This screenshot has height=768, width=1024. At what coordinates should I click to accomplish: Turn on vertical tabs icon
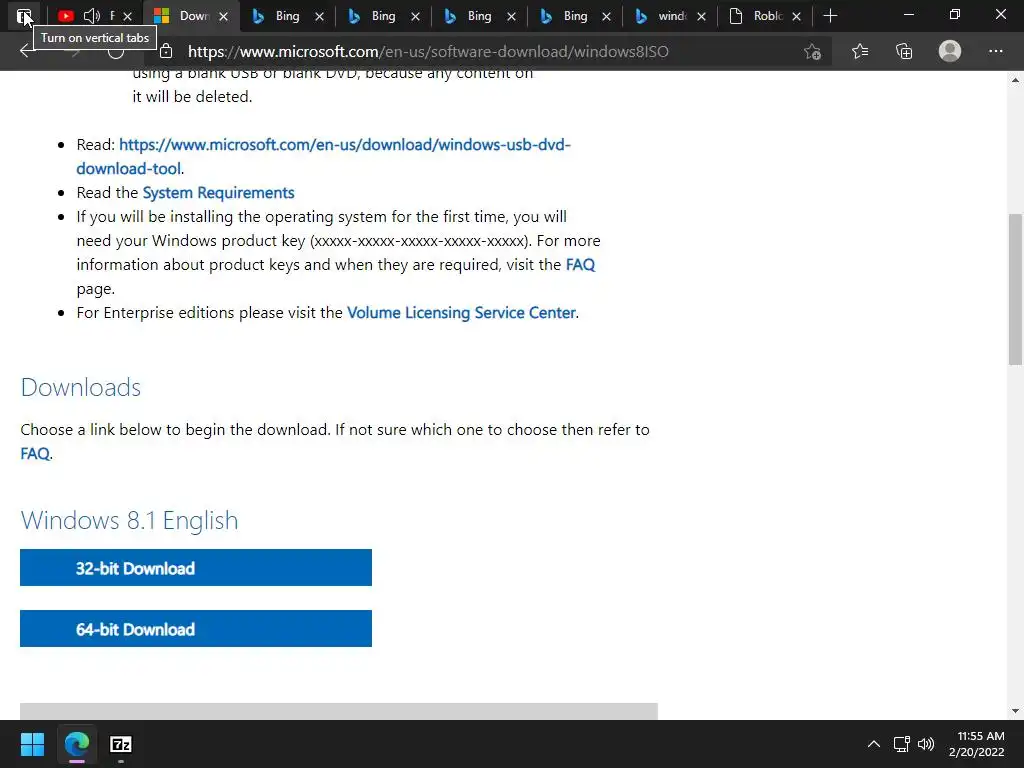[24, 16]
